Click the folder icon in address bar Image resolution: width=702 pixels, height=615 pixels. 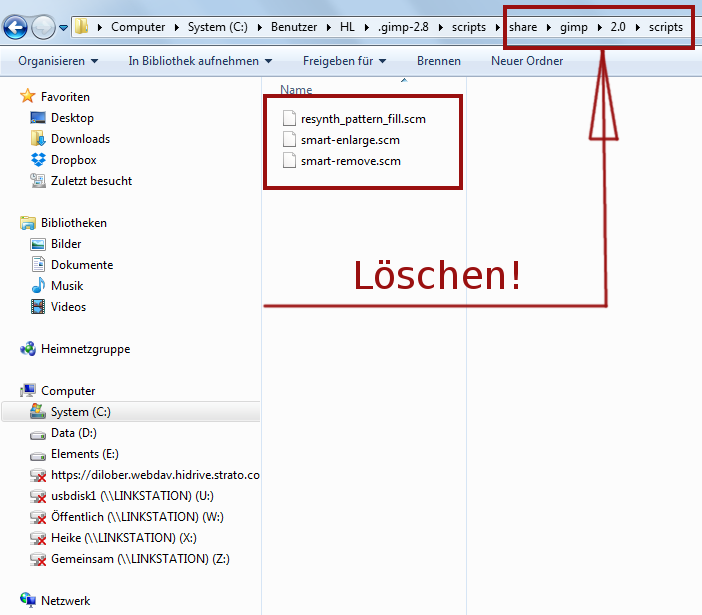point(81,26)
